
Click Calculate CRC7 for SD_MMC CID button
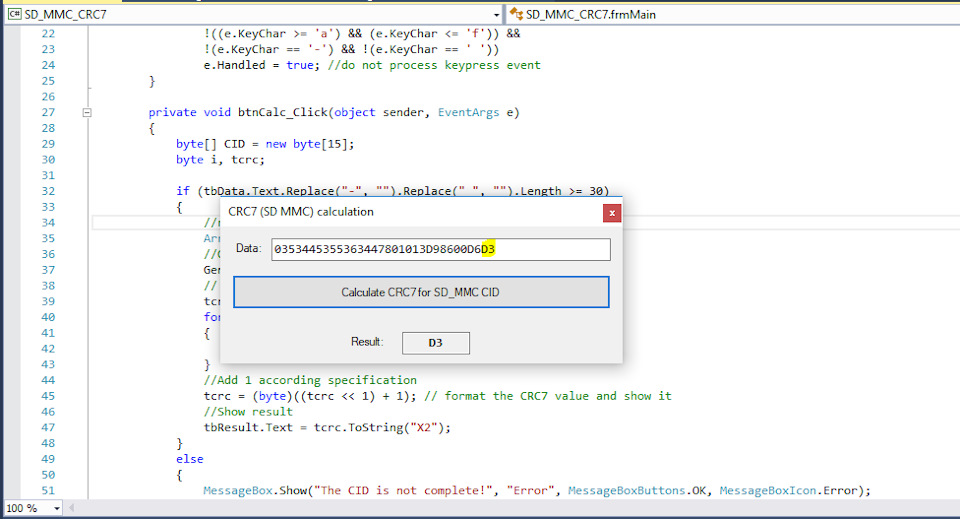click(x=421, y=292)
